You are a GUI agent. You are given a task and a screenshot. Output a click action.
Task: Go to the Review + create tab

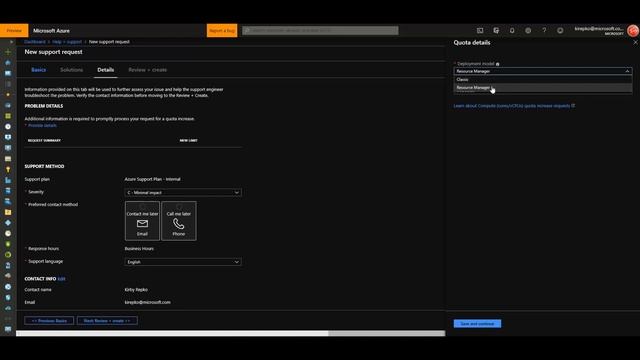[x=148, y=70]
